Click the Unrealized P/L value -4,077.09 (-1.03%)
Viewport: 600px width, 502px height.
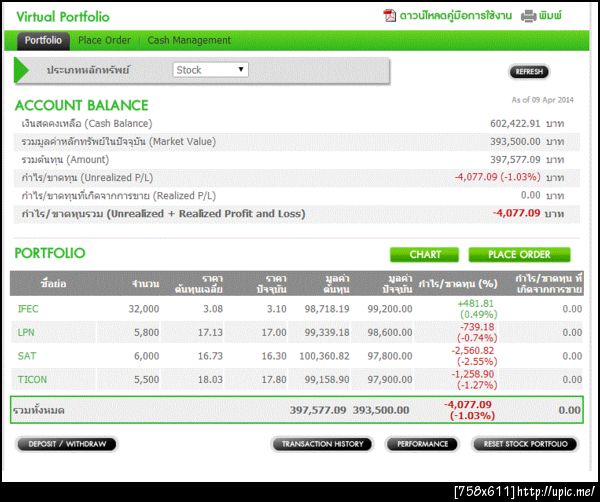[497, 177]
